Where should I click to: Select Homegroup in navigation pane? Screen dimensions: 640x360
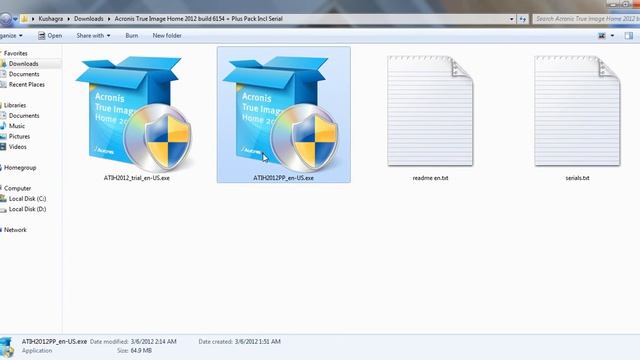coord(20,168)
